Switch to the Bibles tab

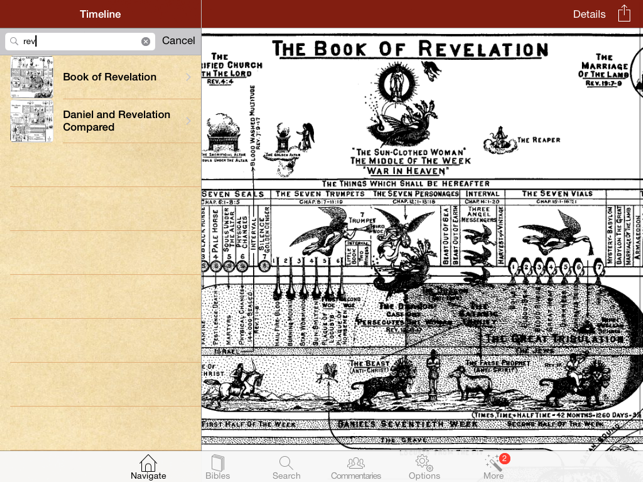[217, 466]
